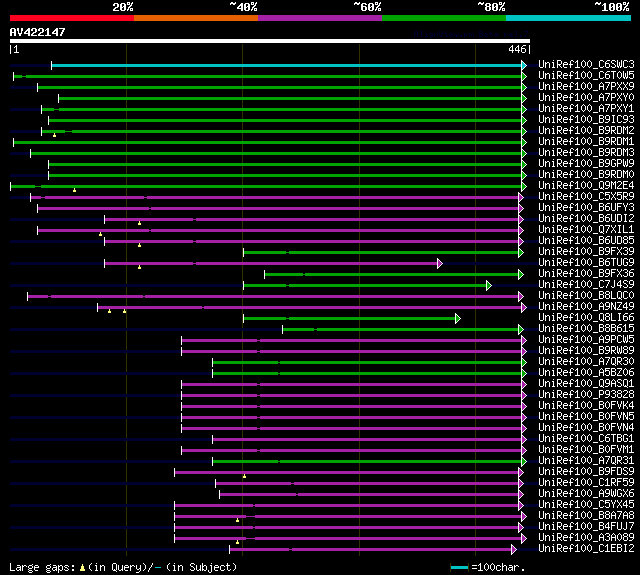Select the UniRef100_B9RDM1 label
Screen dimensions: 640x575
click(x=586, y=142)
